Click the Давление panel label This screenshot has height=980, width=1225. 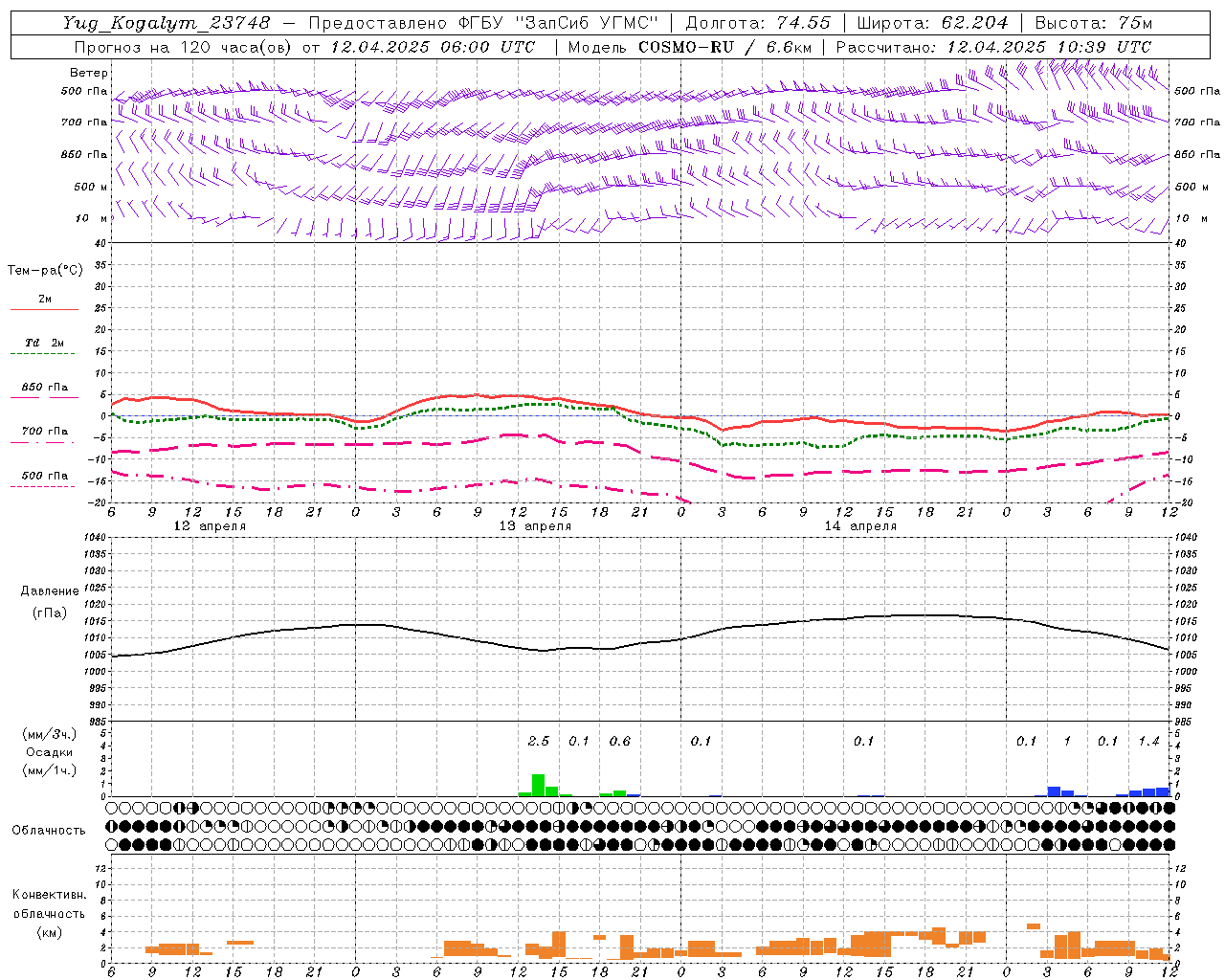[50, 591]
